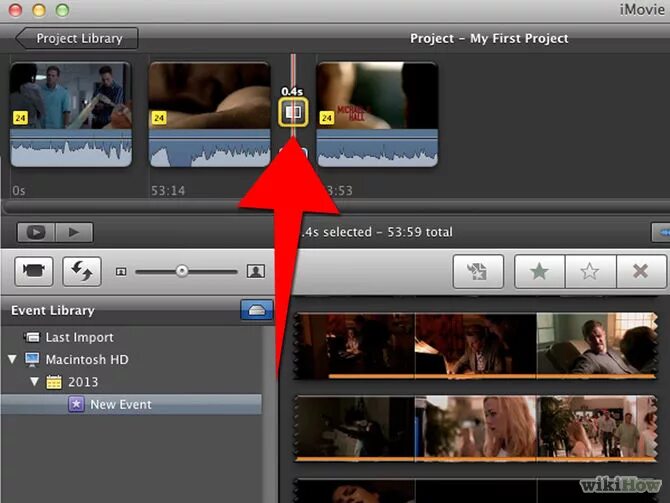
Task: Reject selection with the X button
Action: pyautogui.click(x=641, y=271)
